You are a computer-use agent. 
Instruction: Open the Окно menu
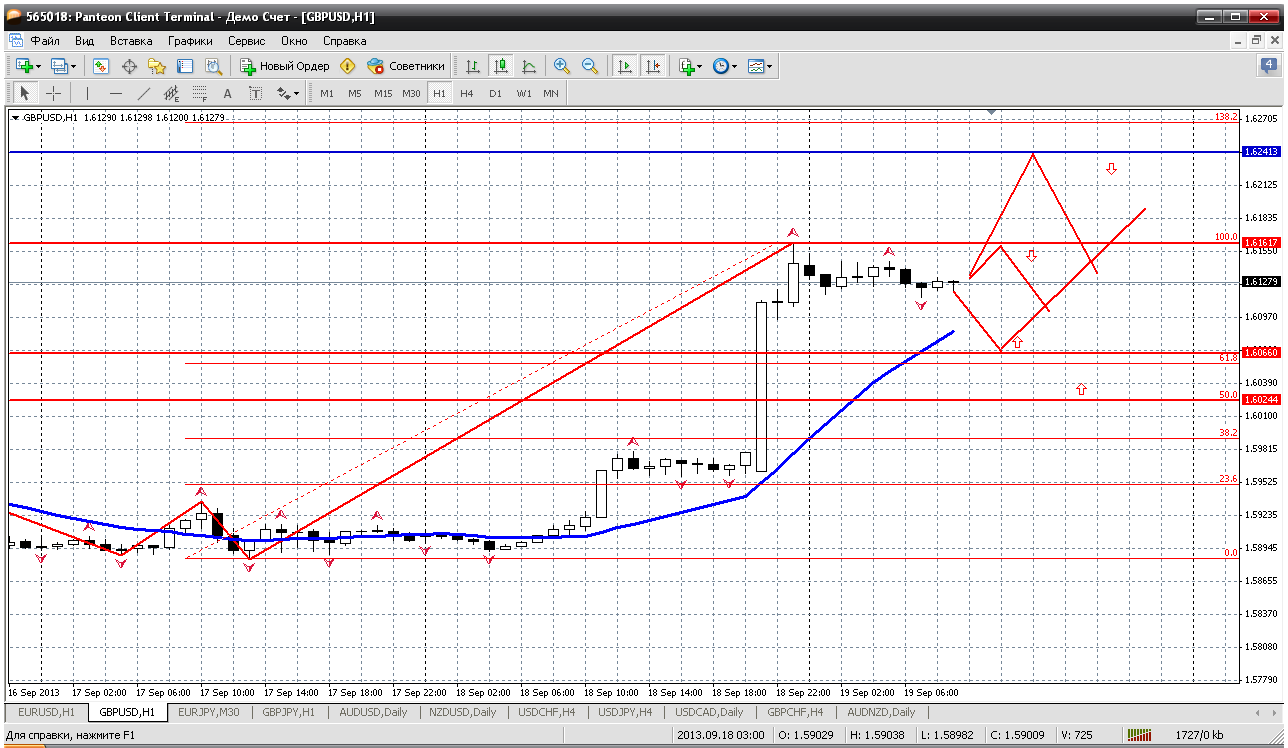coord(294,41)
